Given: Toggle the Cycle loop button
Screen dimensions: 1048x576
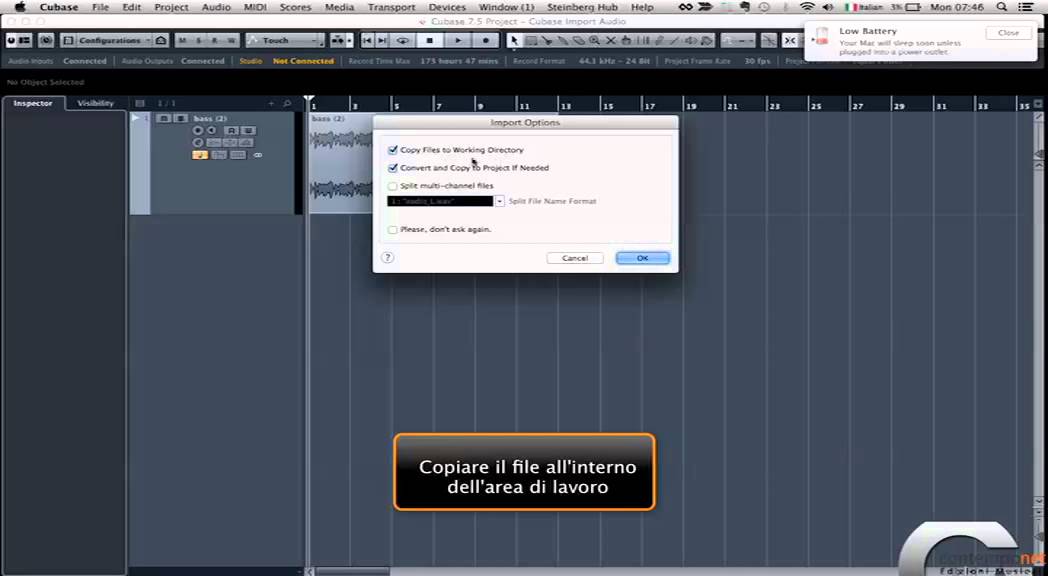Looking at the screenshot, I should point(402,41).
